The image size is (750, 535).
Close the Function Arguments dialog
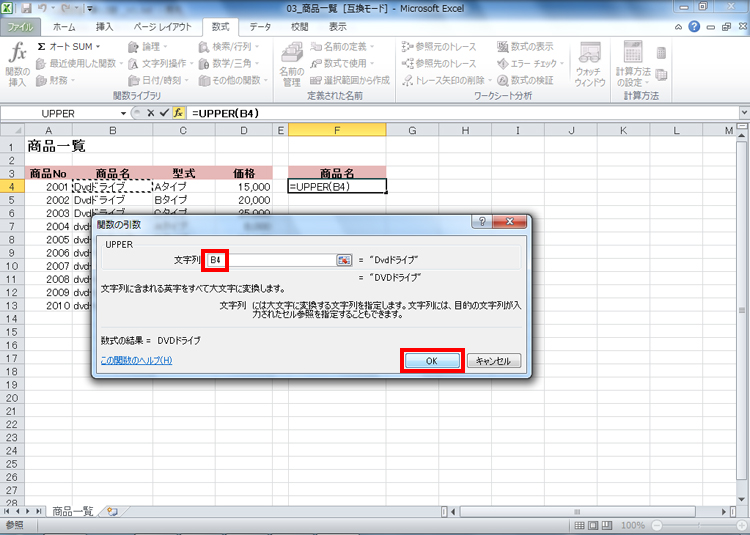509,221
